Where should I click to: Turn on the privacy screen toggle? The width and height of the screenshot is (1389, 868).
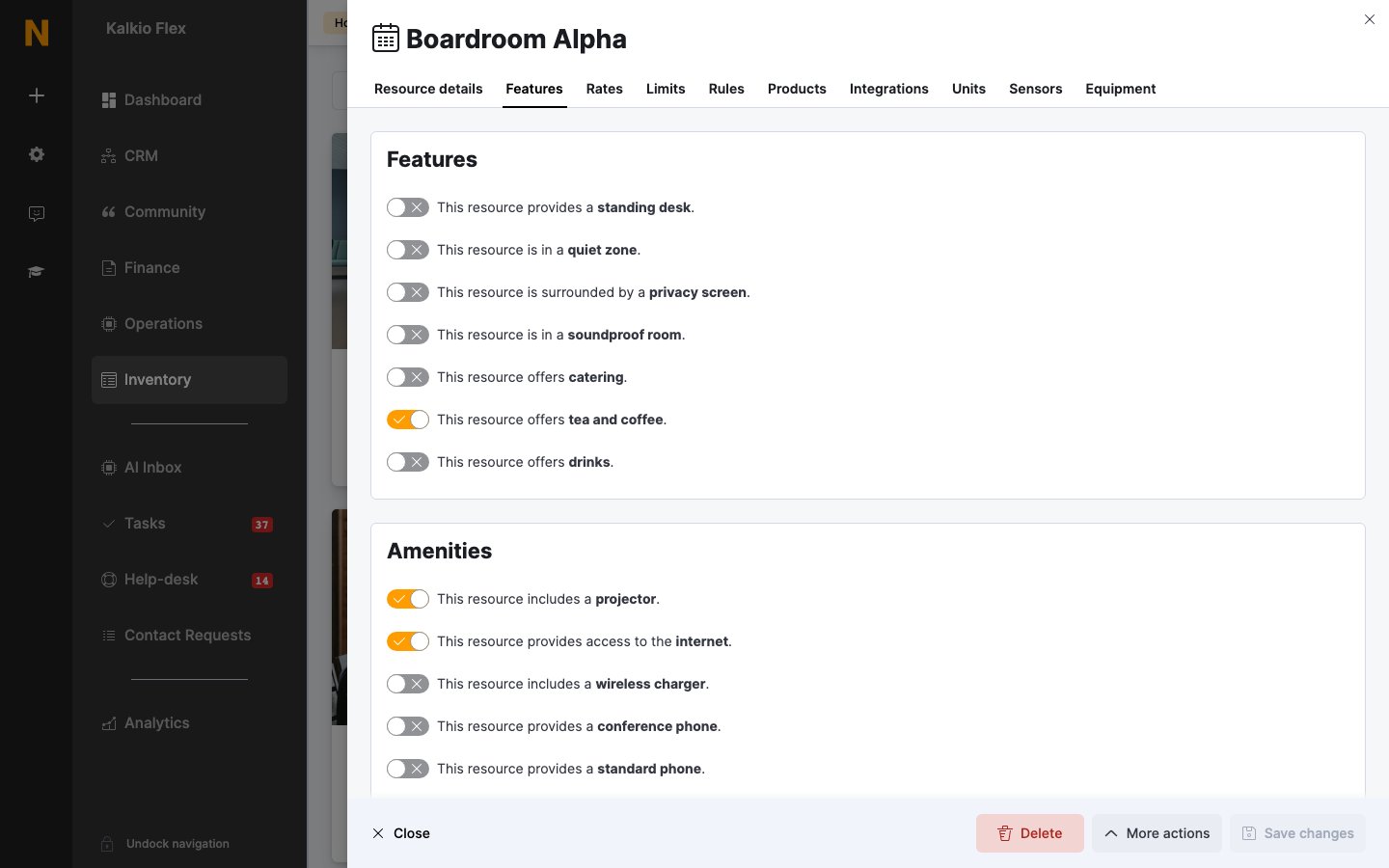coord(408,292)
